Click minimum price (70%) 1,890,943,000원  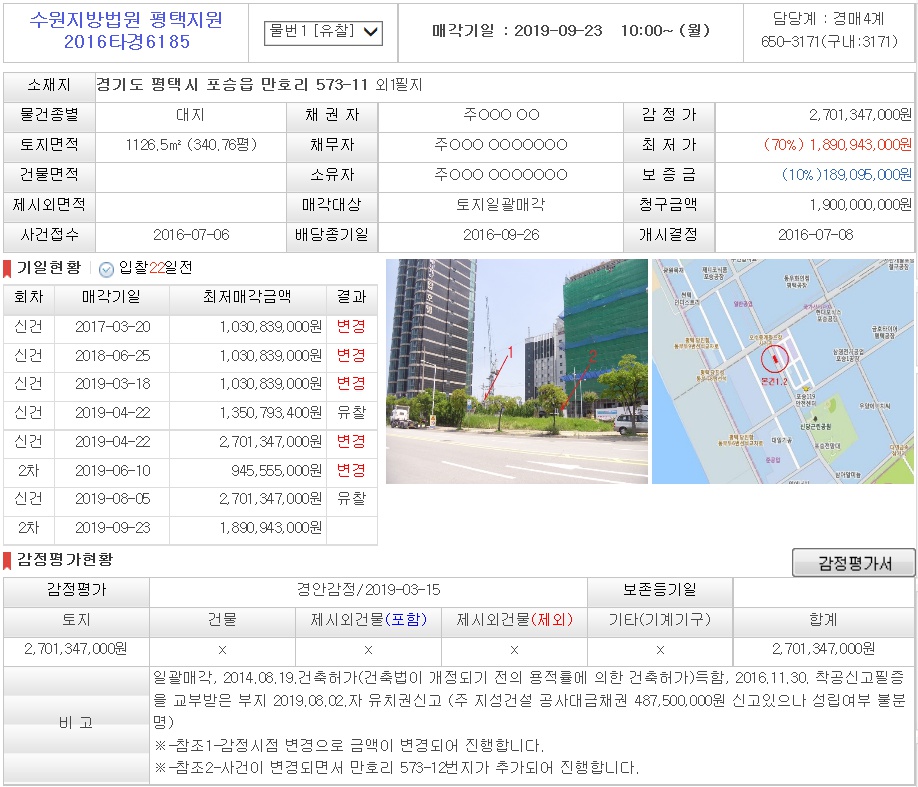pyautogui.click(x=837, y=145)
